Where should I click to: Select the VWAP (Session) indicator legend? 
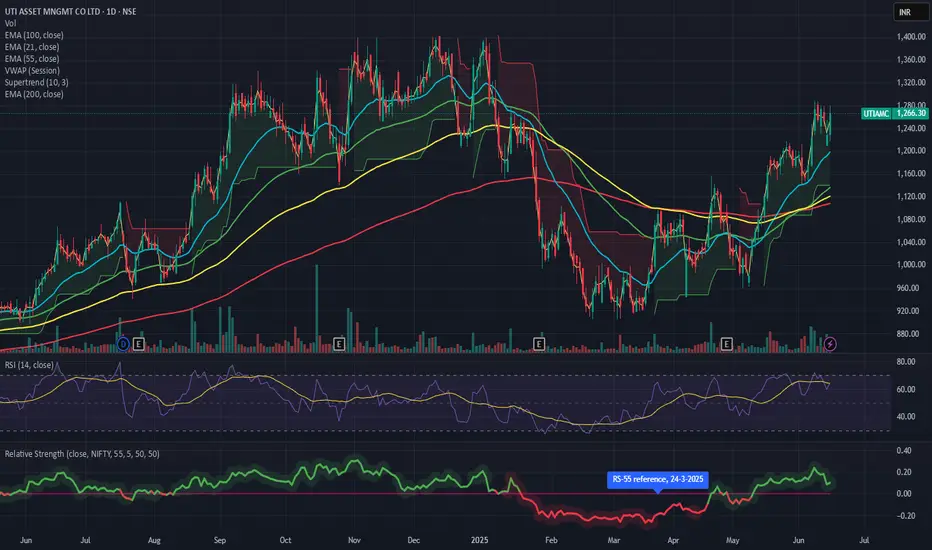(x=32, y=71)
